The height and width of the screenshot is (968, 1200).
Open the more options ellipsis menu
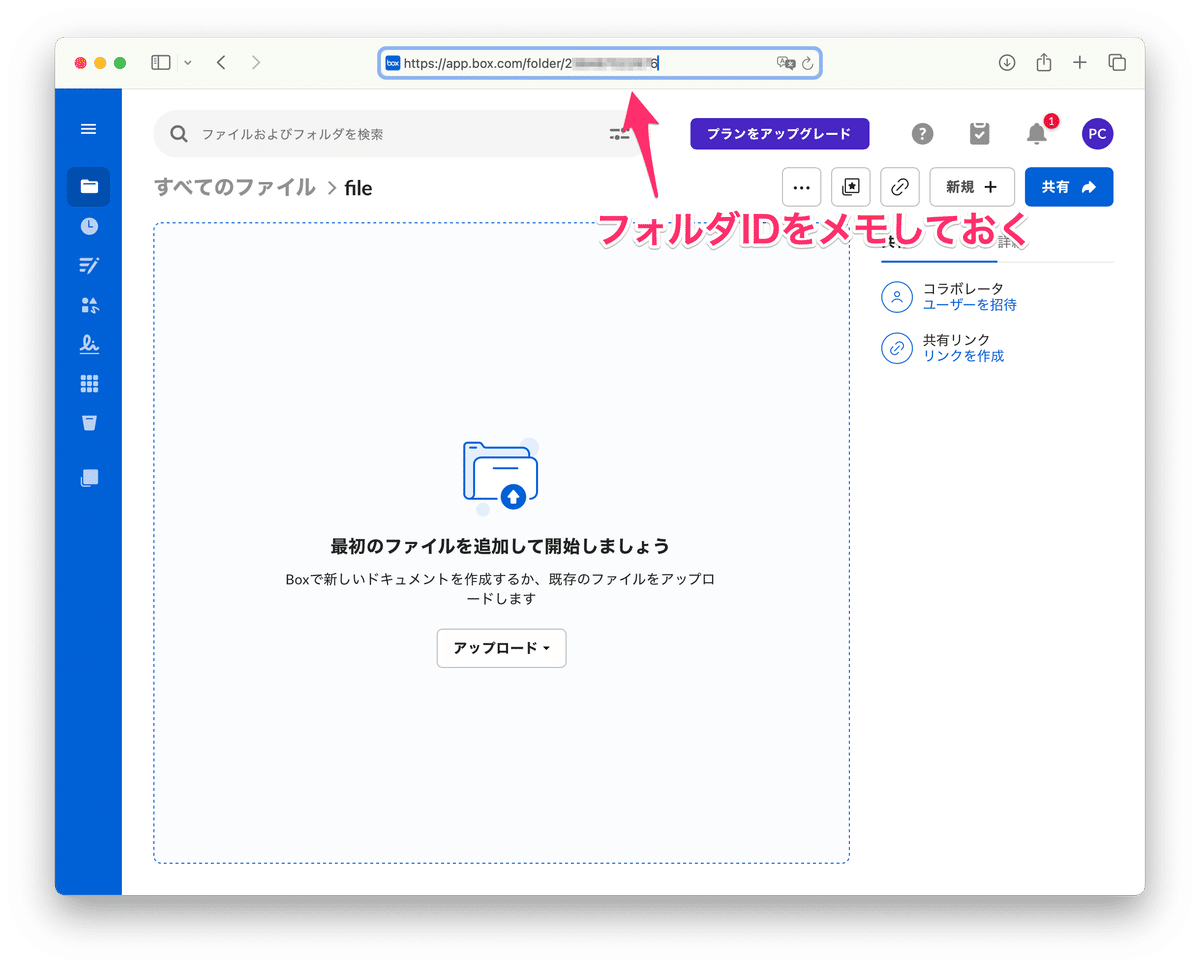800,187
